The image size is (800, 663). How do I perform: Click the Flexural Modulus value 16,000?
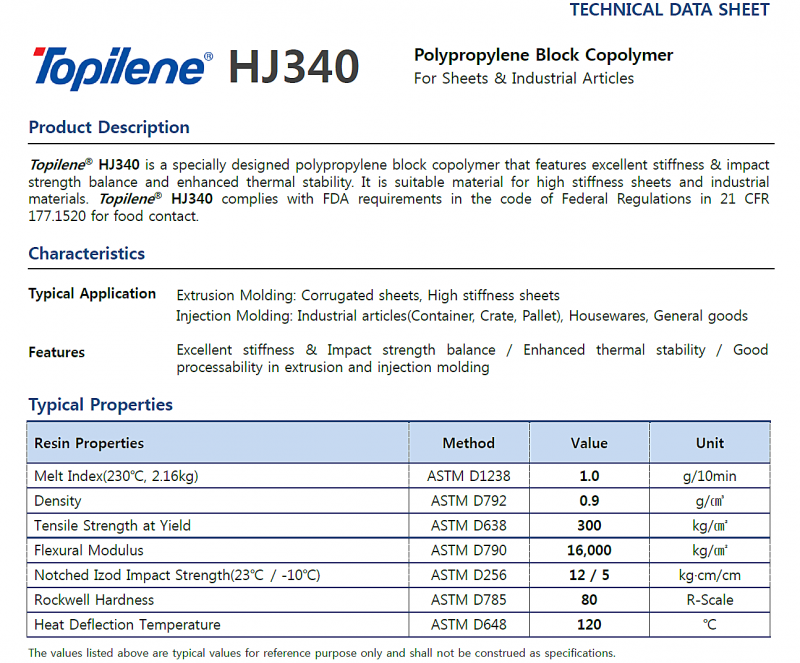click(589, 551)
